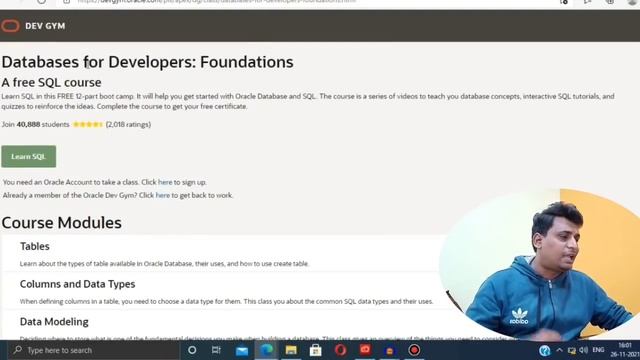The image size is (640, 360).
Task: Click the 'Course Modules' heading
Action: pyautogui.click(x=62, y=223)
